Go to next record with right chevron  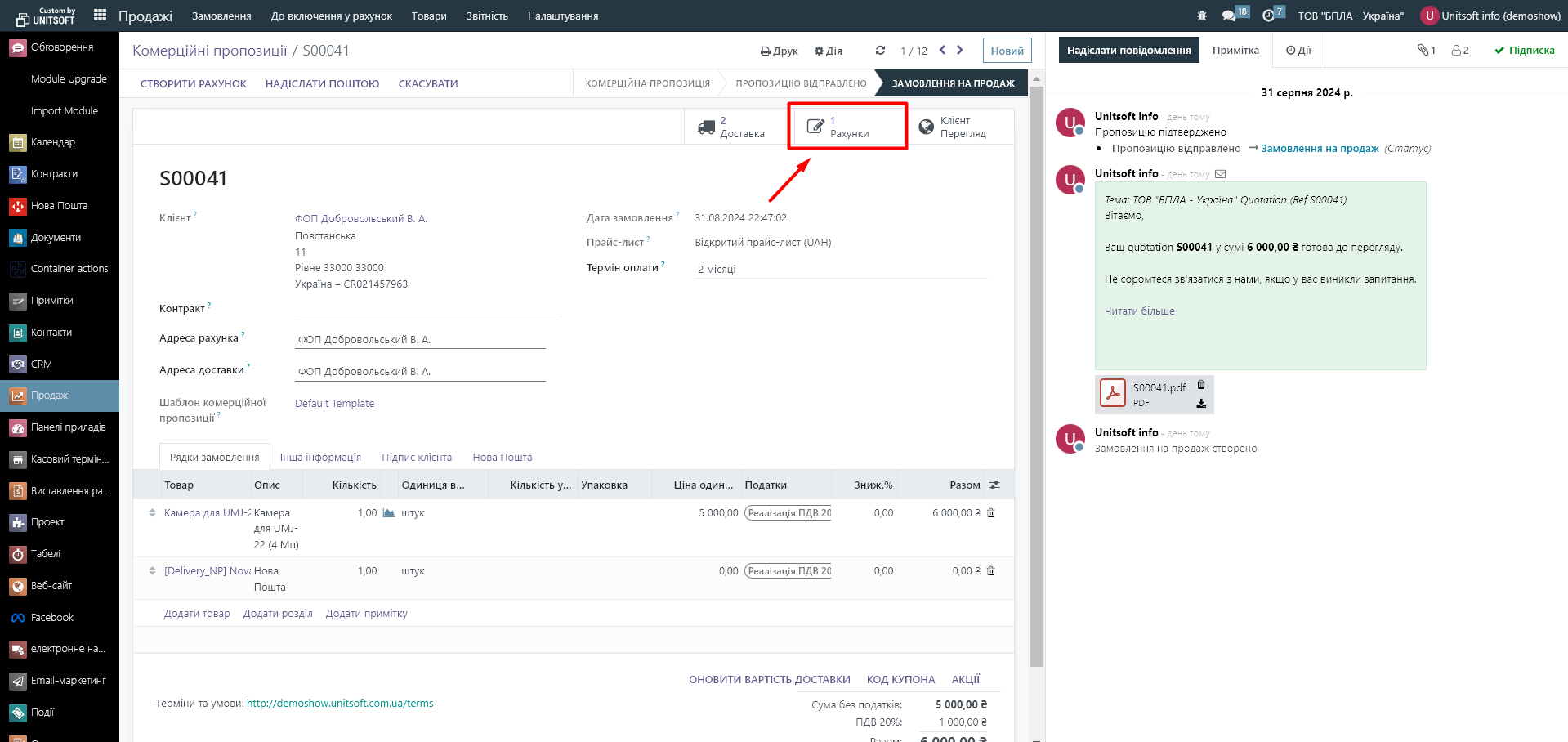coord(960,51)
